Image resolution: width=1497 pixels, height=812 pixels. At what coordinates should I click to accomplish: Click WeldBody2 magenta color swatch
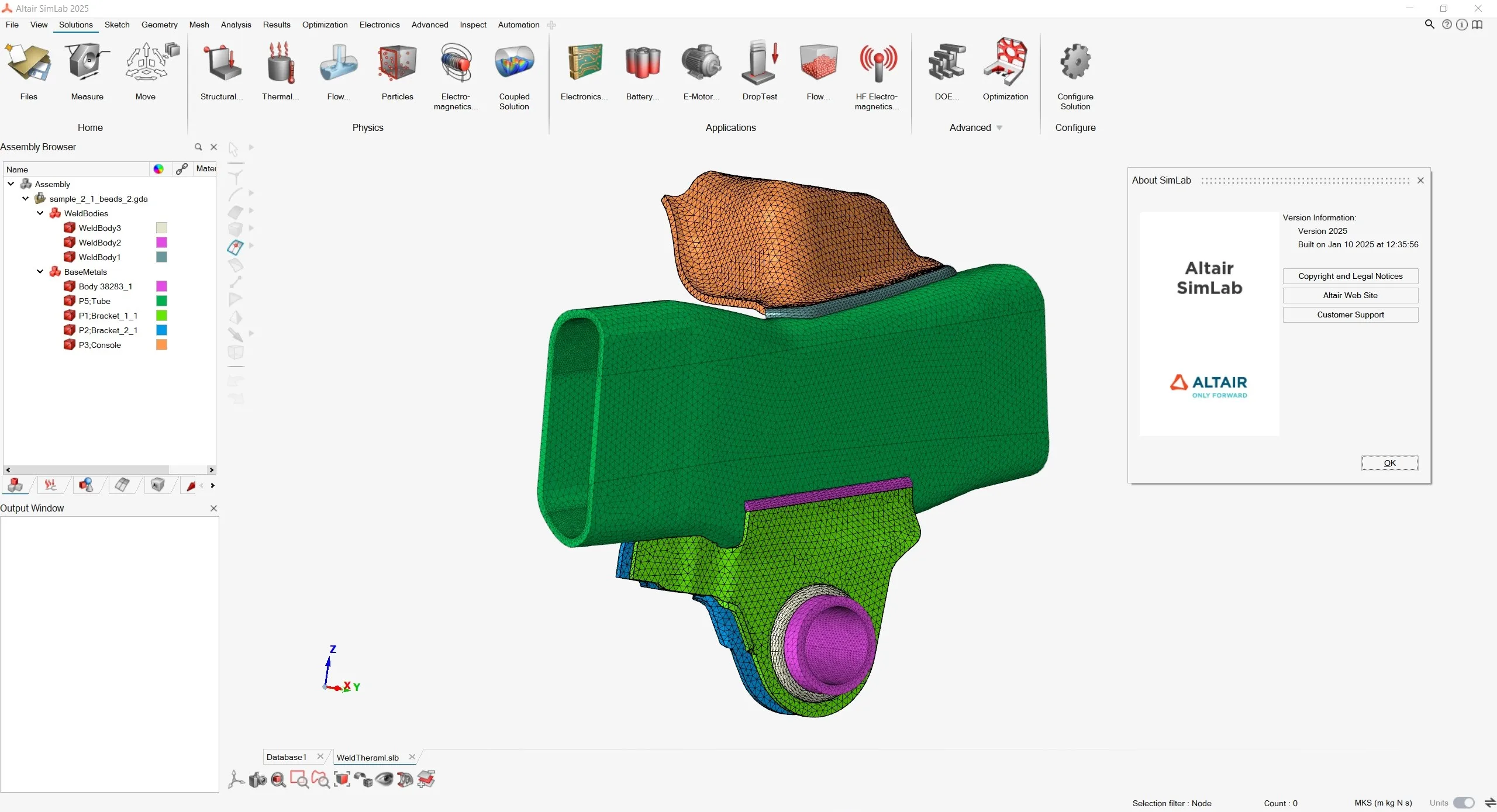161,243
